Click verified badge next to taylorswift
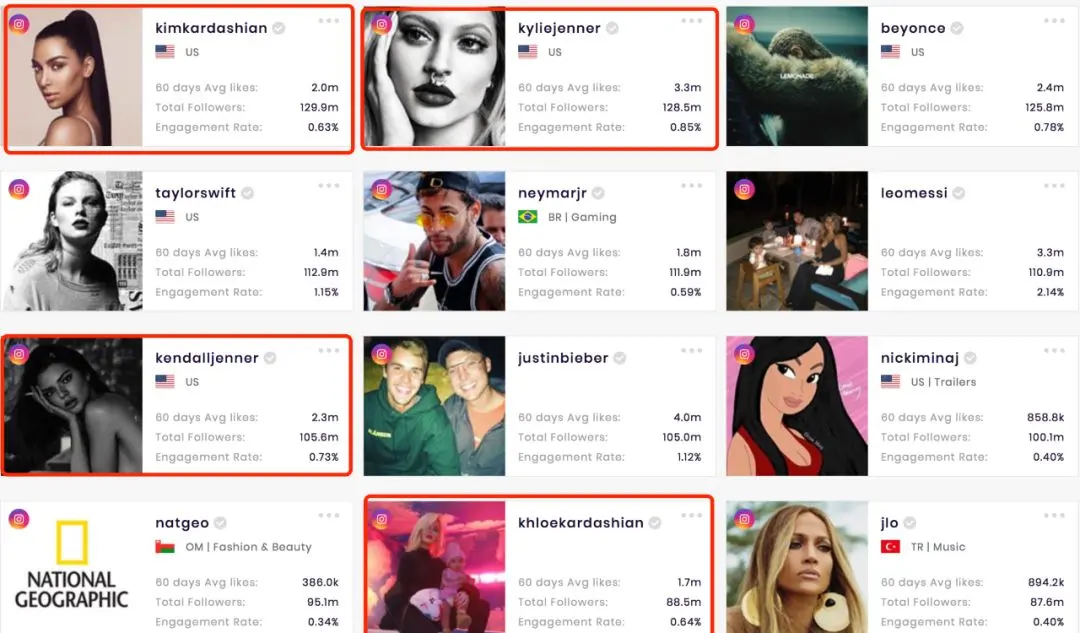The image size is (1080, 633). point(247,193)
